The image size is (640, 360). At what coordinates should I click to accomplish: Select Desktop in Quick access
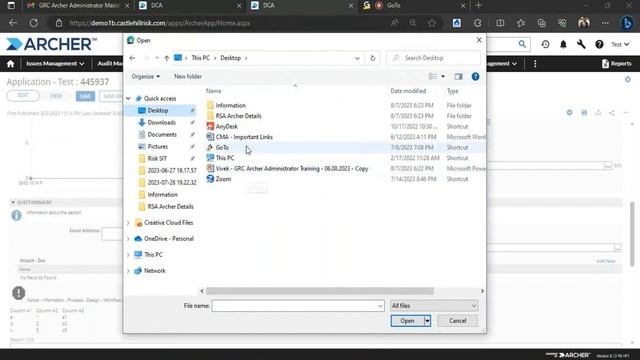[158, 110]
